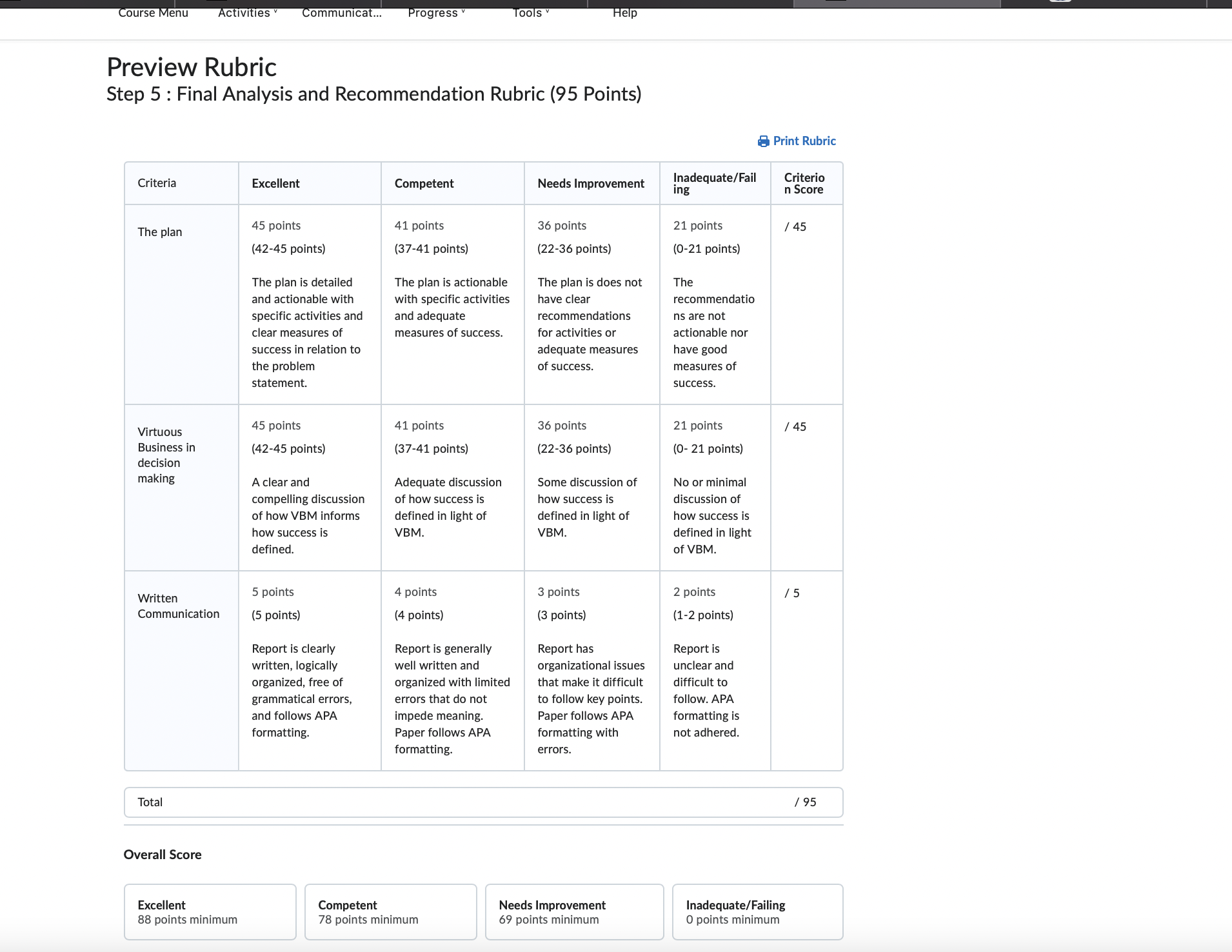Viewport: 1232px width, 952px height.
Task: Select the Excellent overall score level
Action: [x=210, y=912]
